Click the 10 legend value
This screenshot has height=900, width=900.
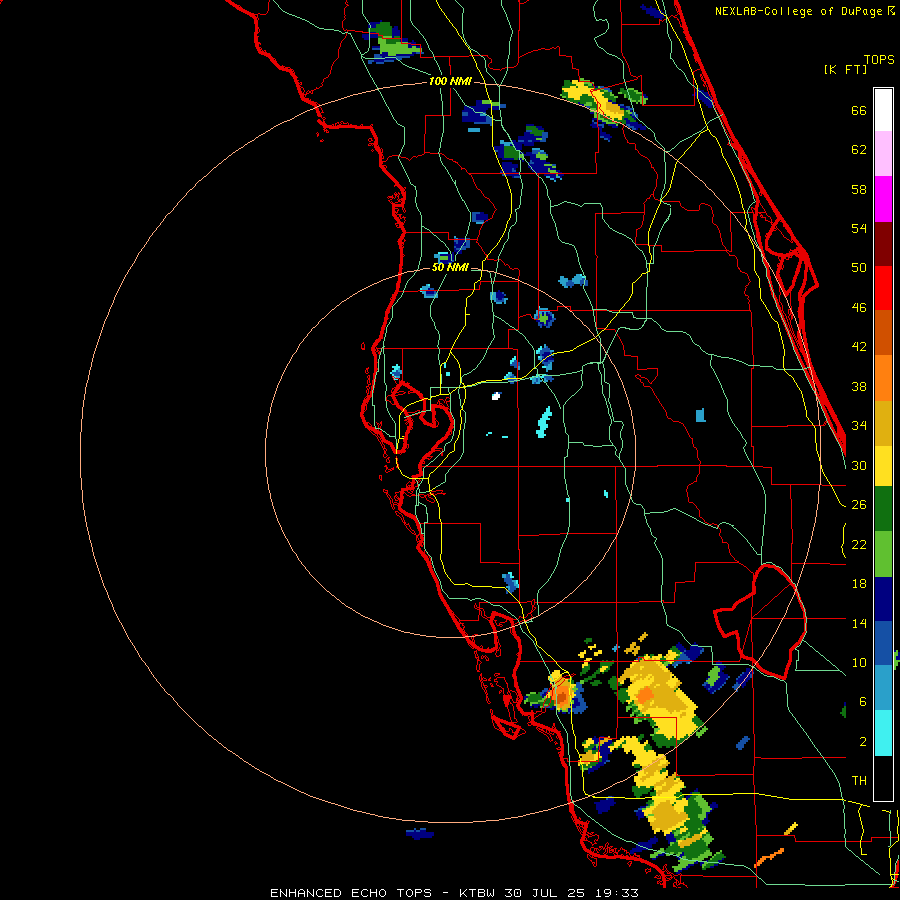point(859,663)
